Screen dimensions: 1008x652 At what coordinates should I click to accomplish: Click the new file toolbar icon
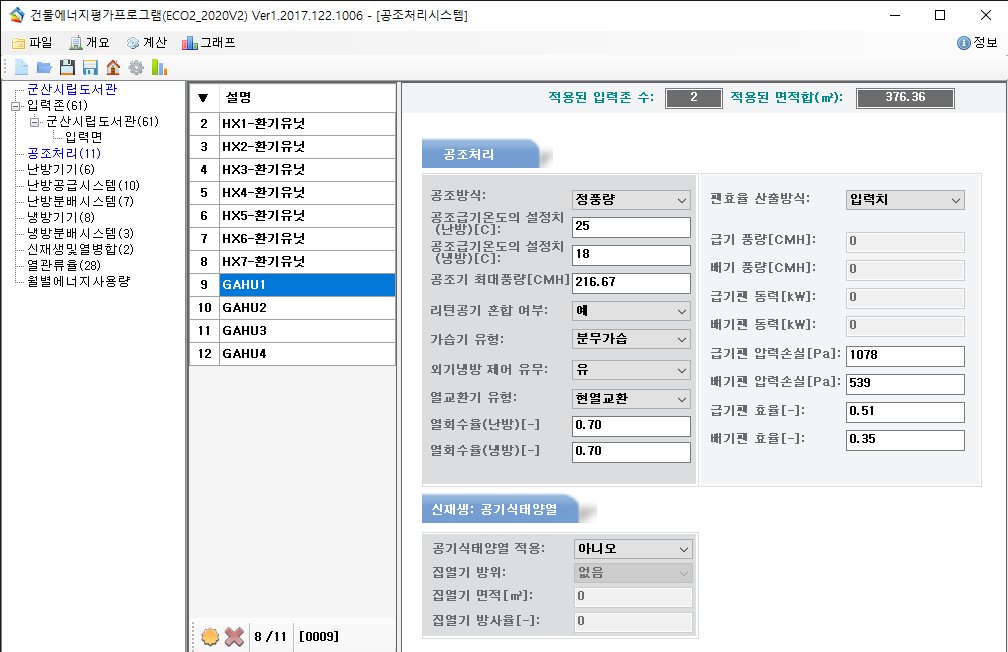[x=21, y=68]
